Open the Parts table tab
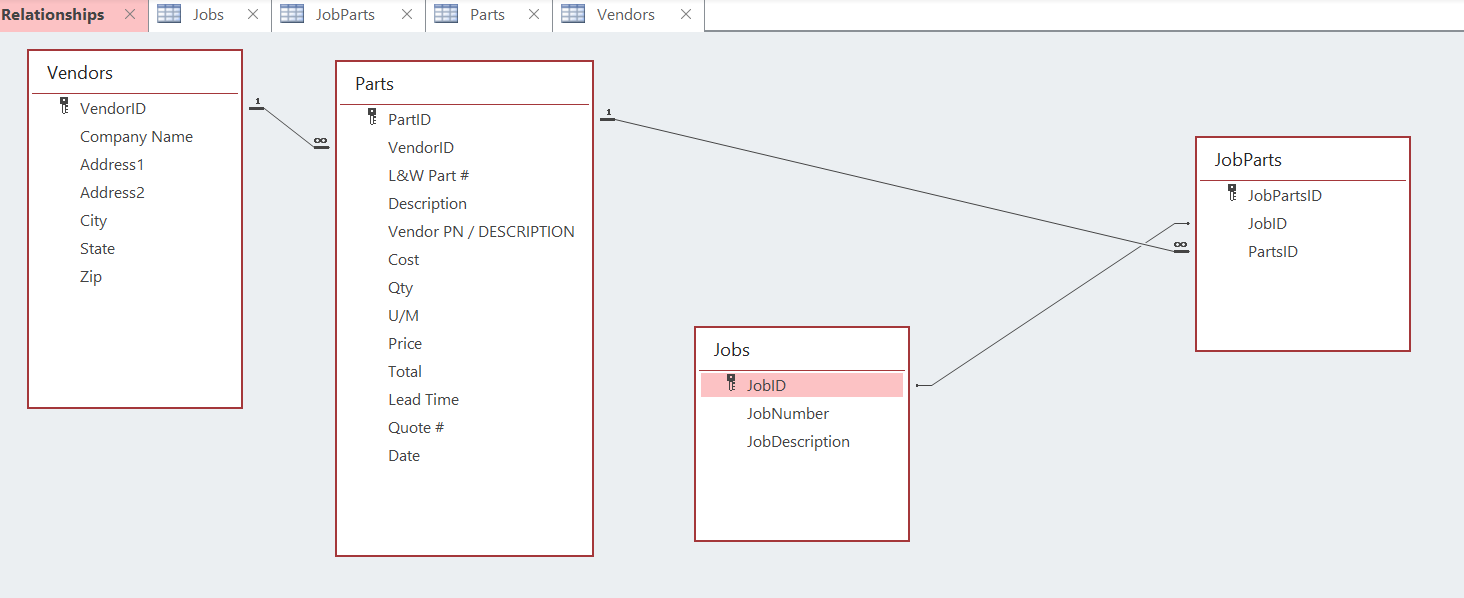The height and width of the screenshot is (598, 1464). [487, 15]
